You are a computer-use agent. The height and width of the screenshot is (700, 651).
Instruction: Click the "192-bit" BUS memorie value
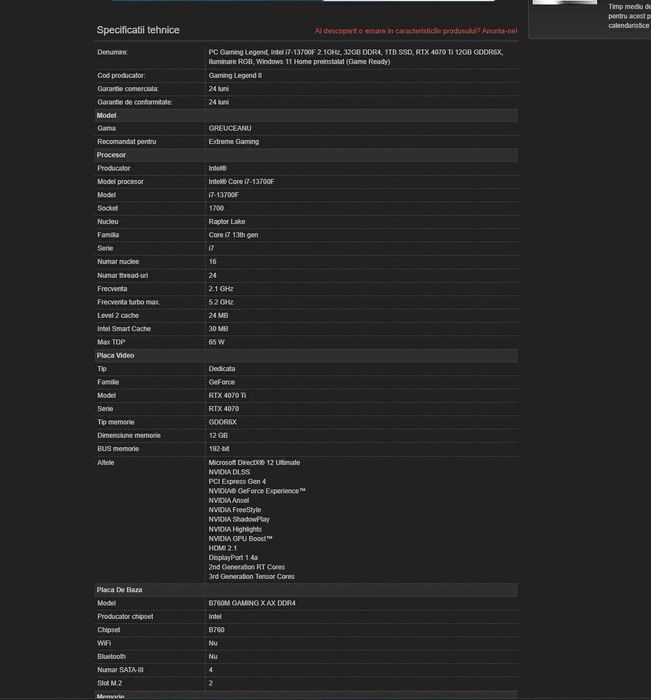click(x=219, y=449)
